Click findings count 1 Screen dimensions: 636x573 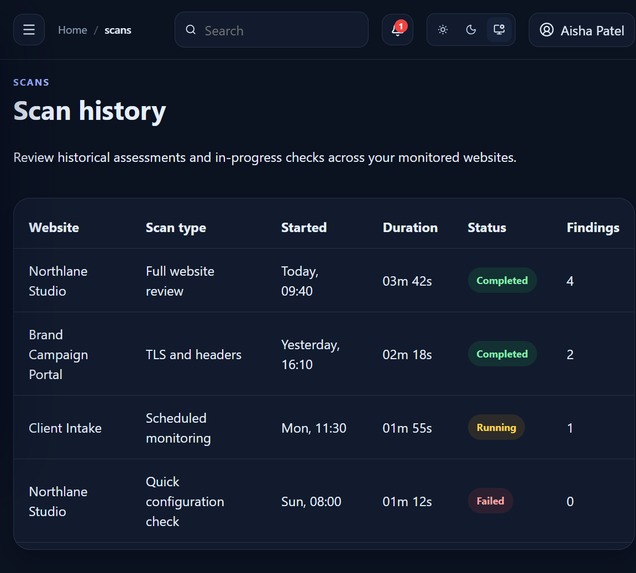pos(570,428)
